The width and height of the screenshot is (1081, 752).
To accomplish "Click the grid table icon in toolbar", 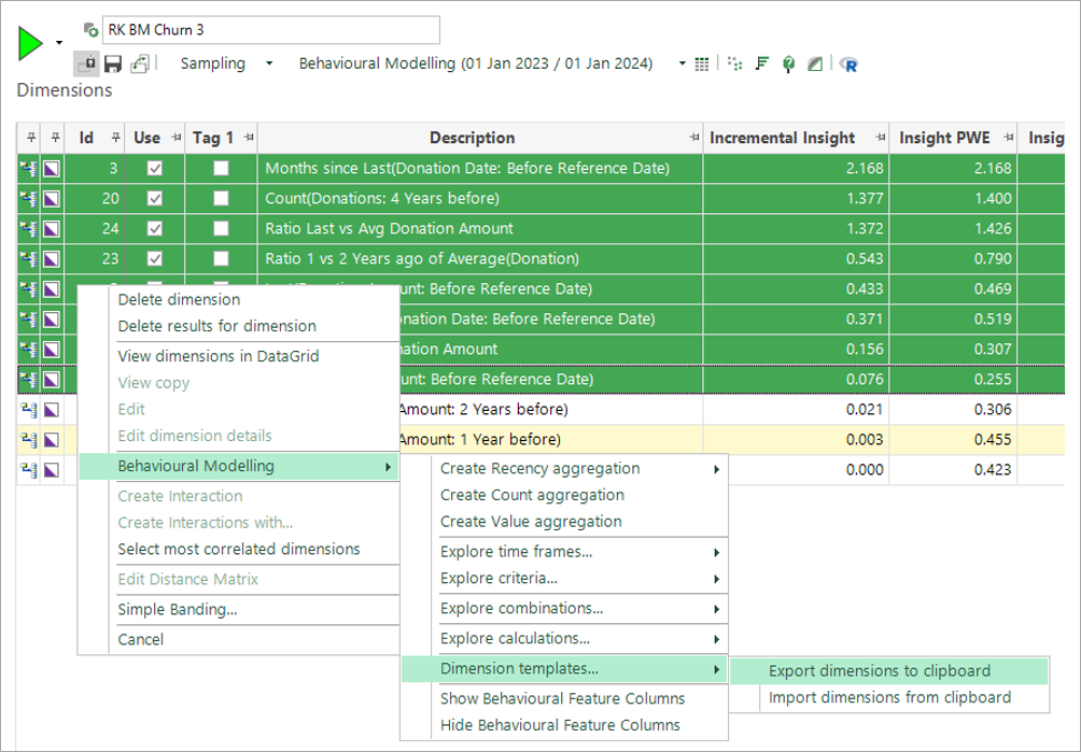I will [702, 64].
